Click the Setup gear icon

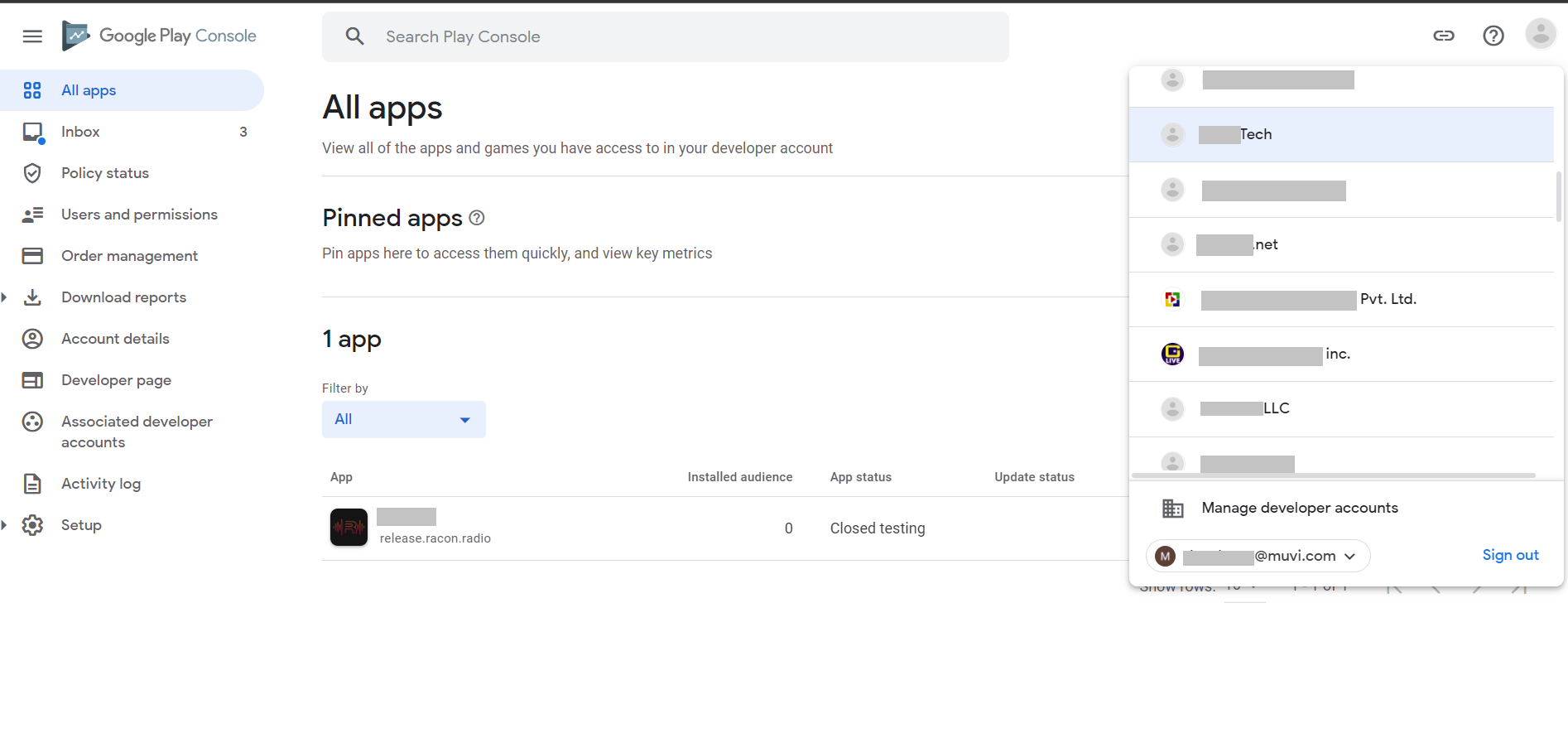pos(32,525)
